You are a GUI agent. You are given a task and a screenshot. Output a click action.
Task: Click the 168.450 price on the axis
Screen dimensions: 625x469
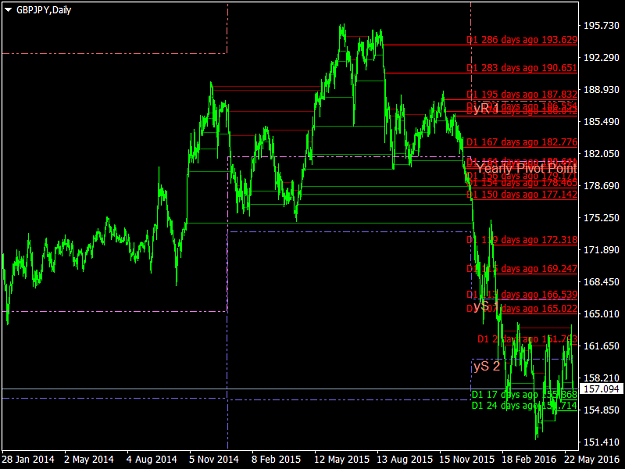click(601, 282)
